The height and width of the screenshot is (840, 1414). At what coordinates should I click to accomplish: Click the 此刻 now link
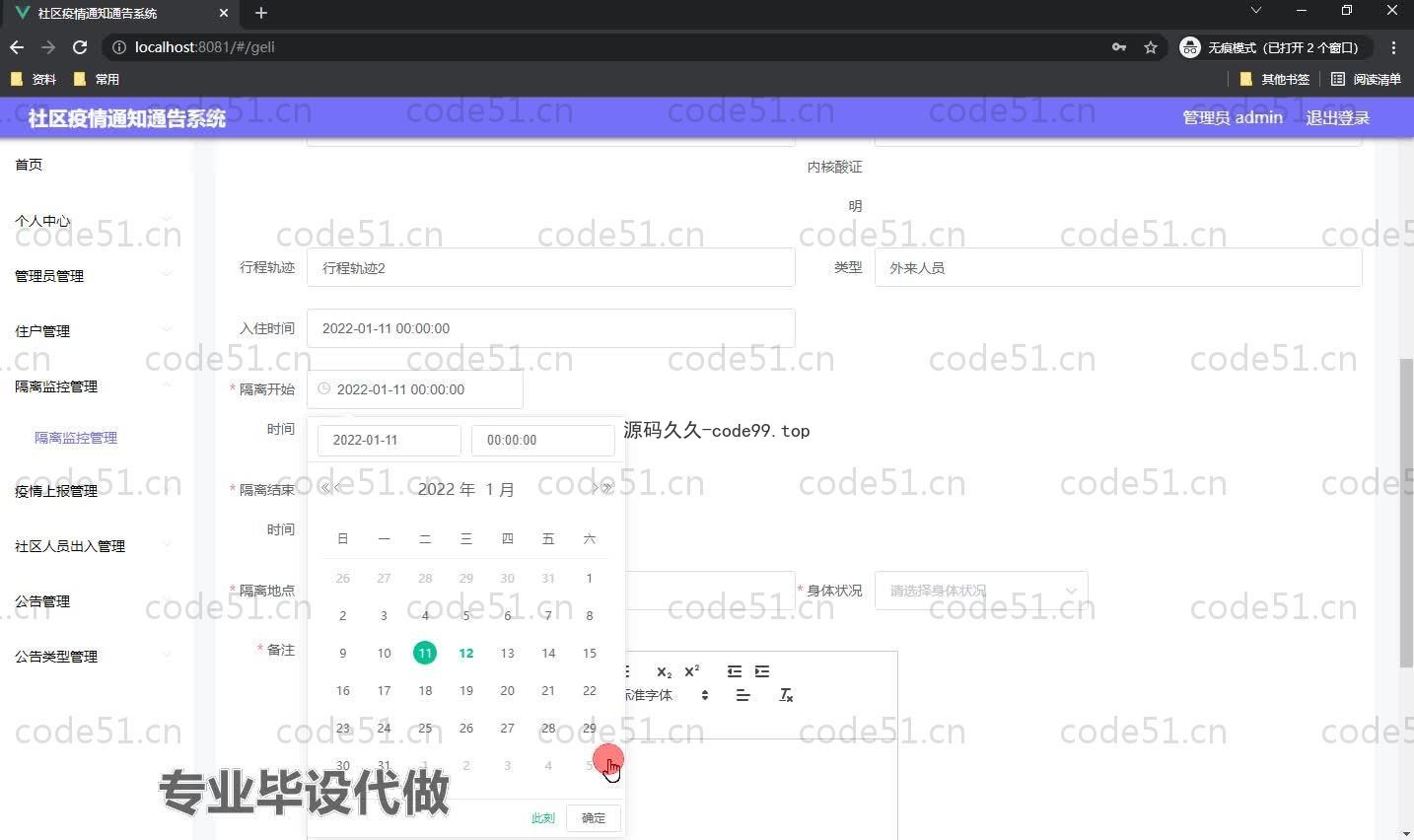[543, 818]
